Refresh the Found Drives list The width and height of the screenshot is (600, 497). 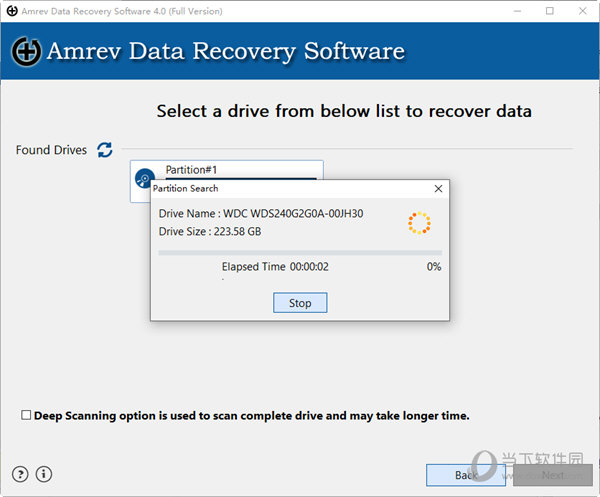pos(104,150)
